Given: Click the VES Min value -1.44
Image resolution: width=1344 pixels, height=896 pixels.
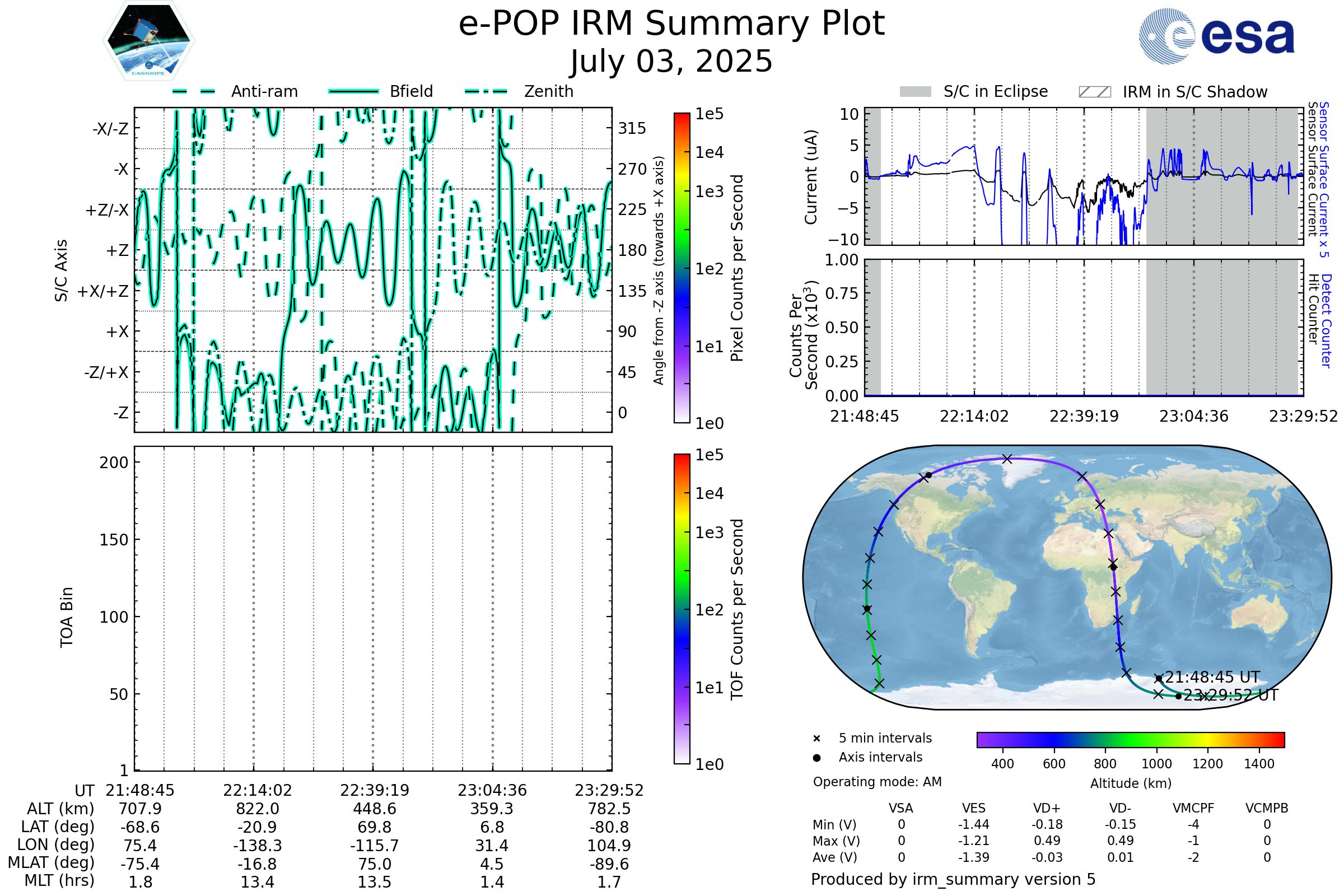Looking at the screenshot, I should [973, 824].
